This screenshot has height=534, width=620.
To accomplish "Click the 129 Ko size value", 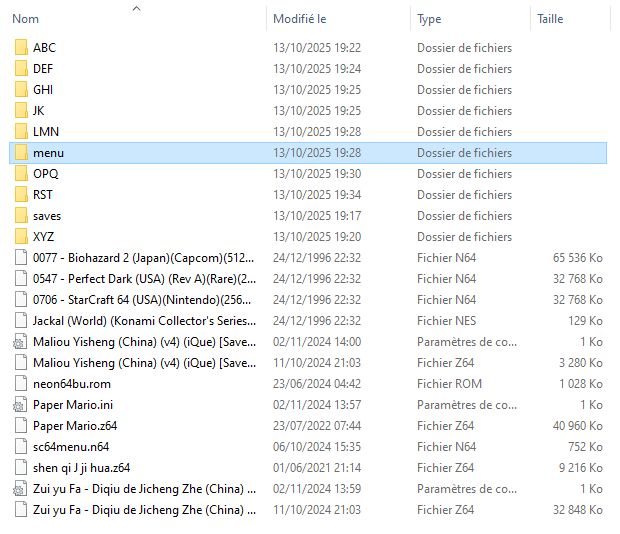I will point(585,321).
